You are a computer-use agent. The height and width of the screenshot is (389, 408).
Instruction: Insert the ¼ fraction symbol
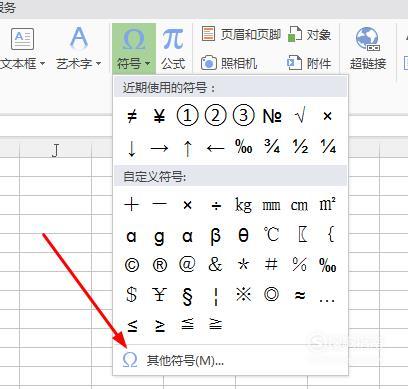coord(328,146)
